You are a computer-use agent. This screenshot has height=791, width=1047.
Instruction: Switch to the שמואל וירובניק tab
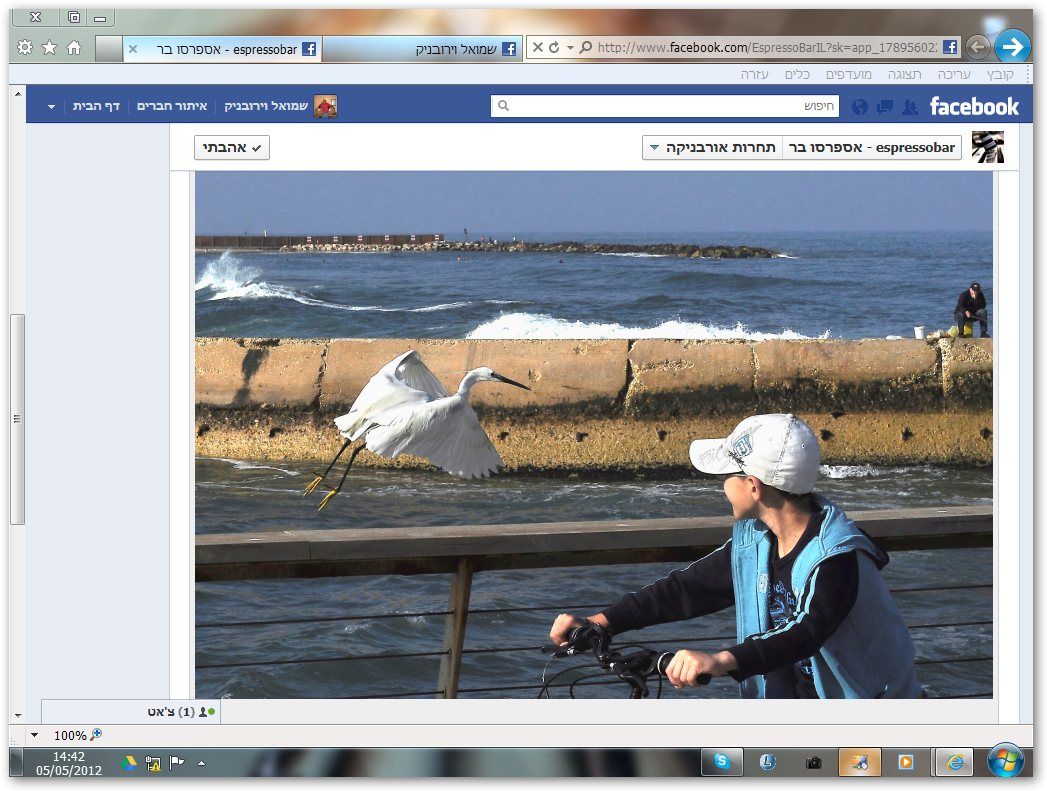420,48
